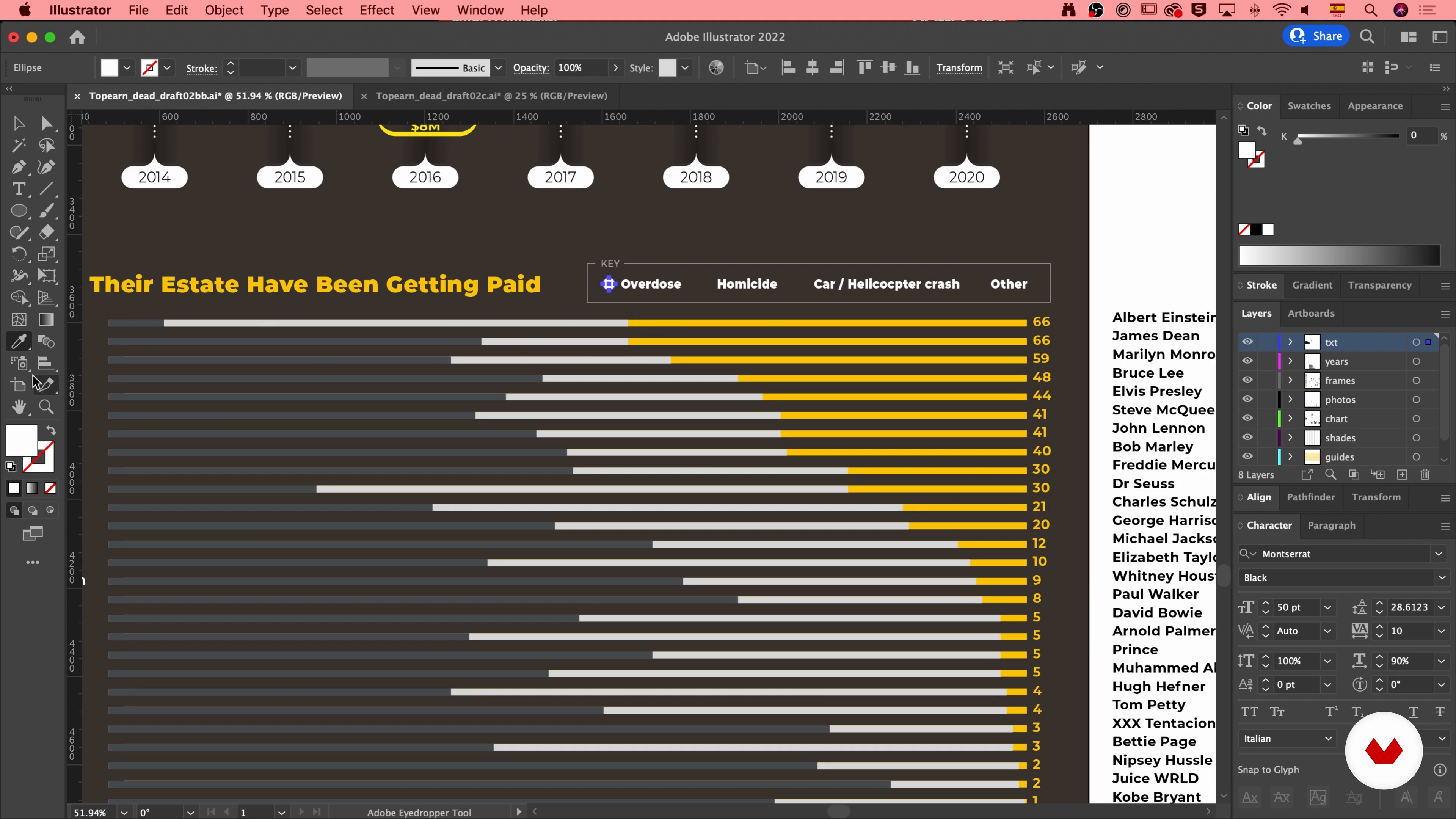Open the Home screen icon
This screenshot has width=1456, height=819.
click(x=77, y=37)
